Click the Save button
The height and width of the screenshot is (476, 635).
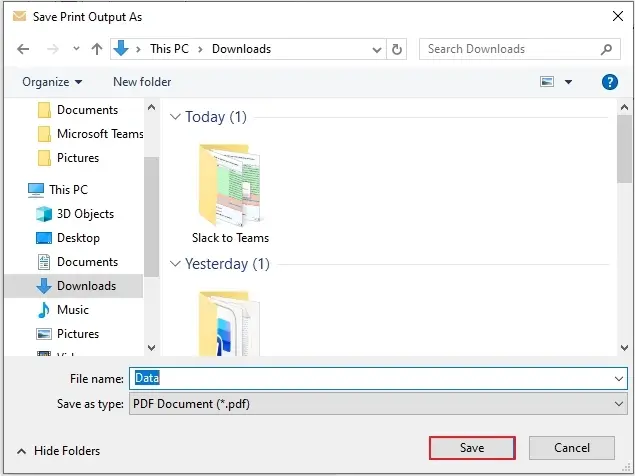click(x=472, y=448)
